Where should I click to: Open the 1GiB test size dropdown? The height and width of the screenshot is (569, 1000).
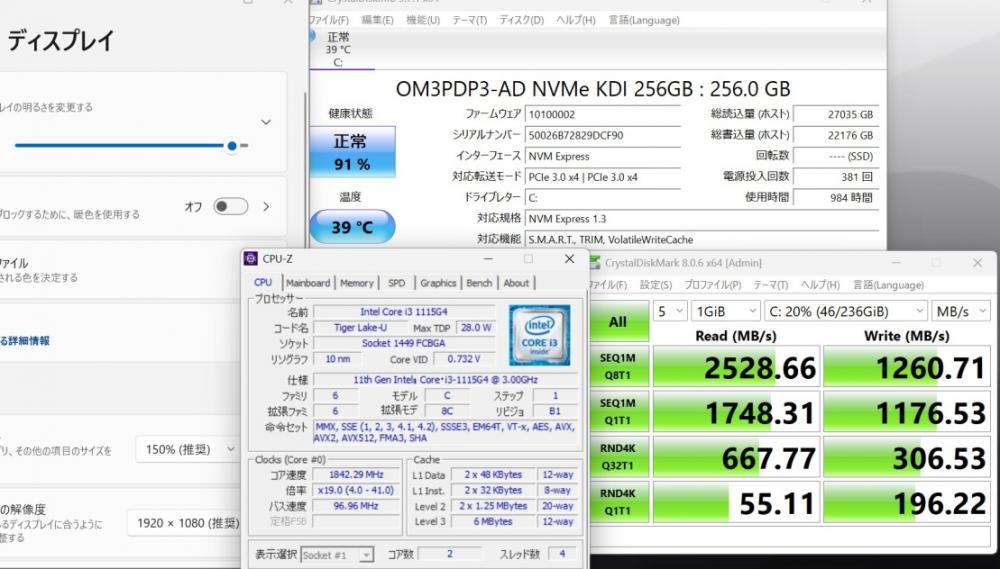(726, 311)
